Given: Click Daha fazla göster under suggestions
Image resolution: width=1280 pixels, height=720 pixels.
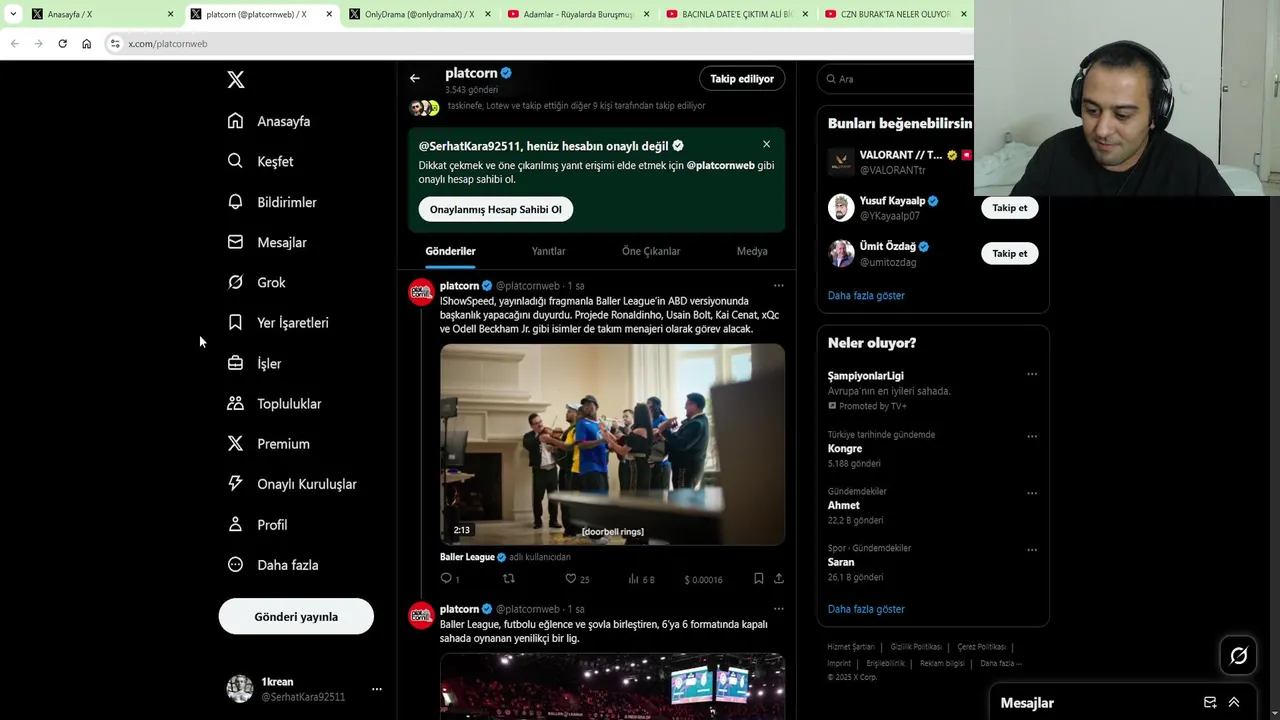Looking at the screenshot, I should coord(866,296).
